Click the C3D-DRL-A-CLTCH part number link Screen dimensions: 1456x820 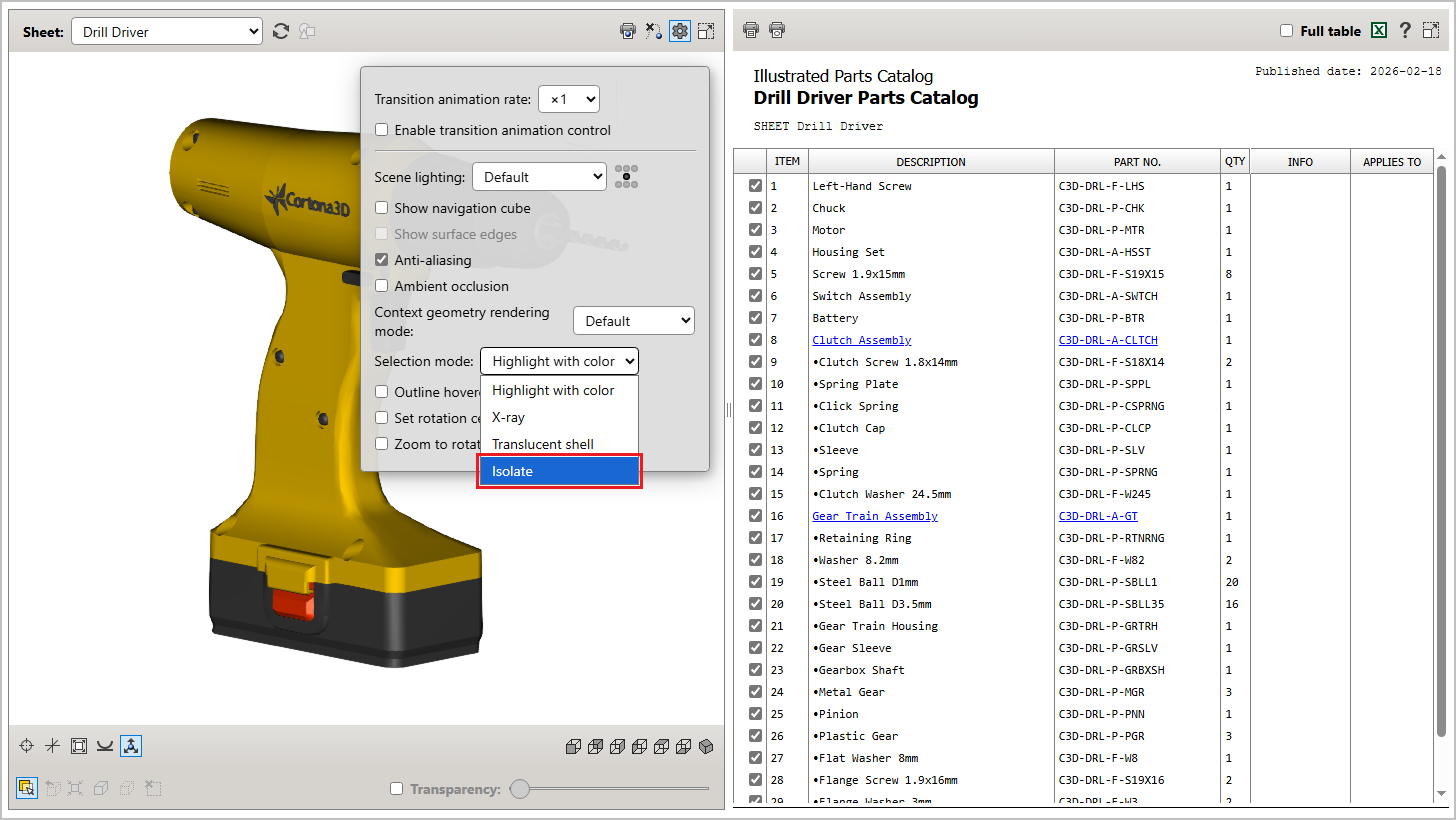pos(1107,339)
